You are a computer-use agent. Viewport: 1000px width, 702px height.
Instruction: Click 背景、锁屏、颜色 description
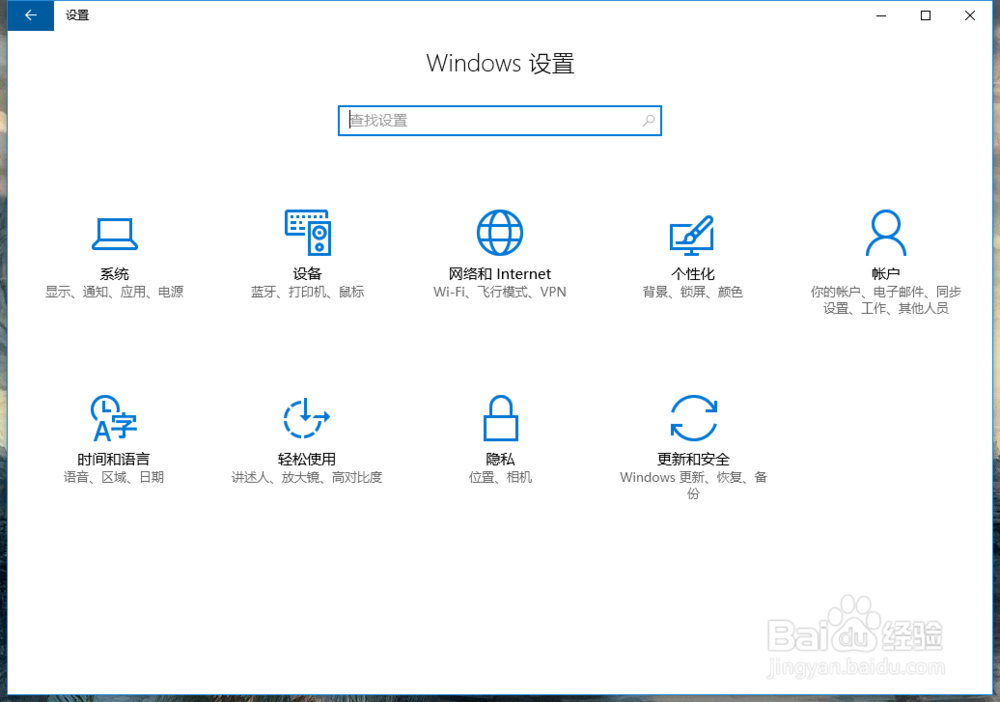click(693, 292)
